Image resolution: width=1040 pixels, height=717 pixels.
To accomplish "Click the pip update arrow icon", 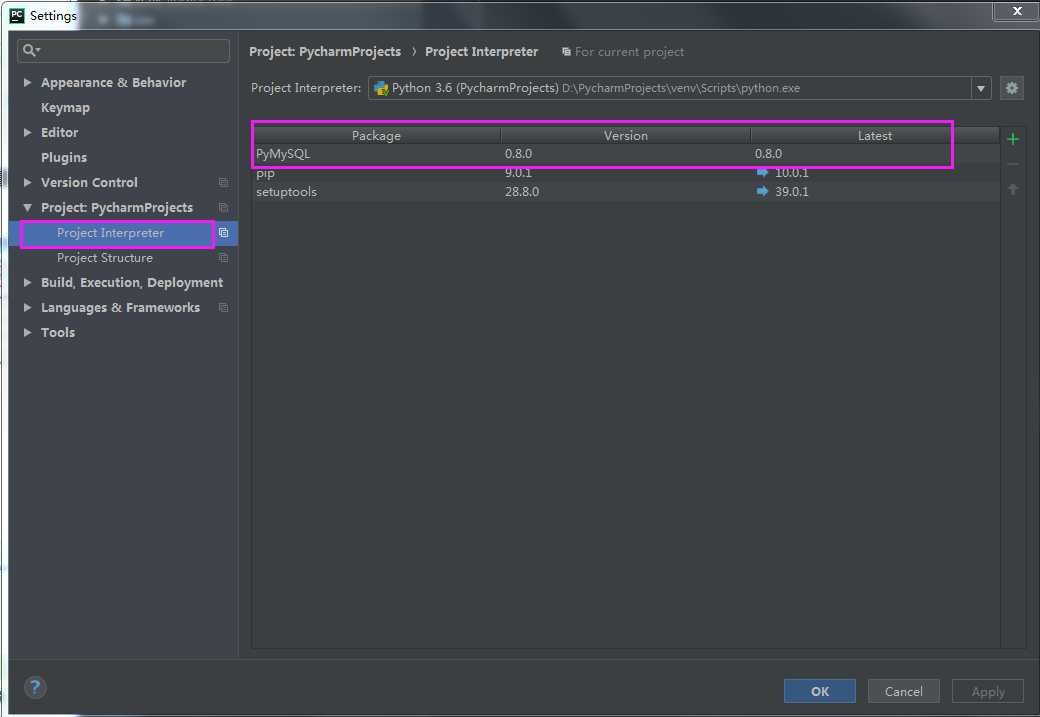I will point(762,172).
